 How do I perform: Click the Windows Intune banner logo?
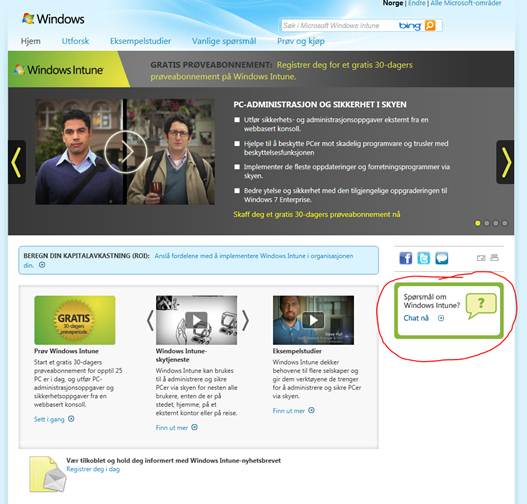[59, 70]
